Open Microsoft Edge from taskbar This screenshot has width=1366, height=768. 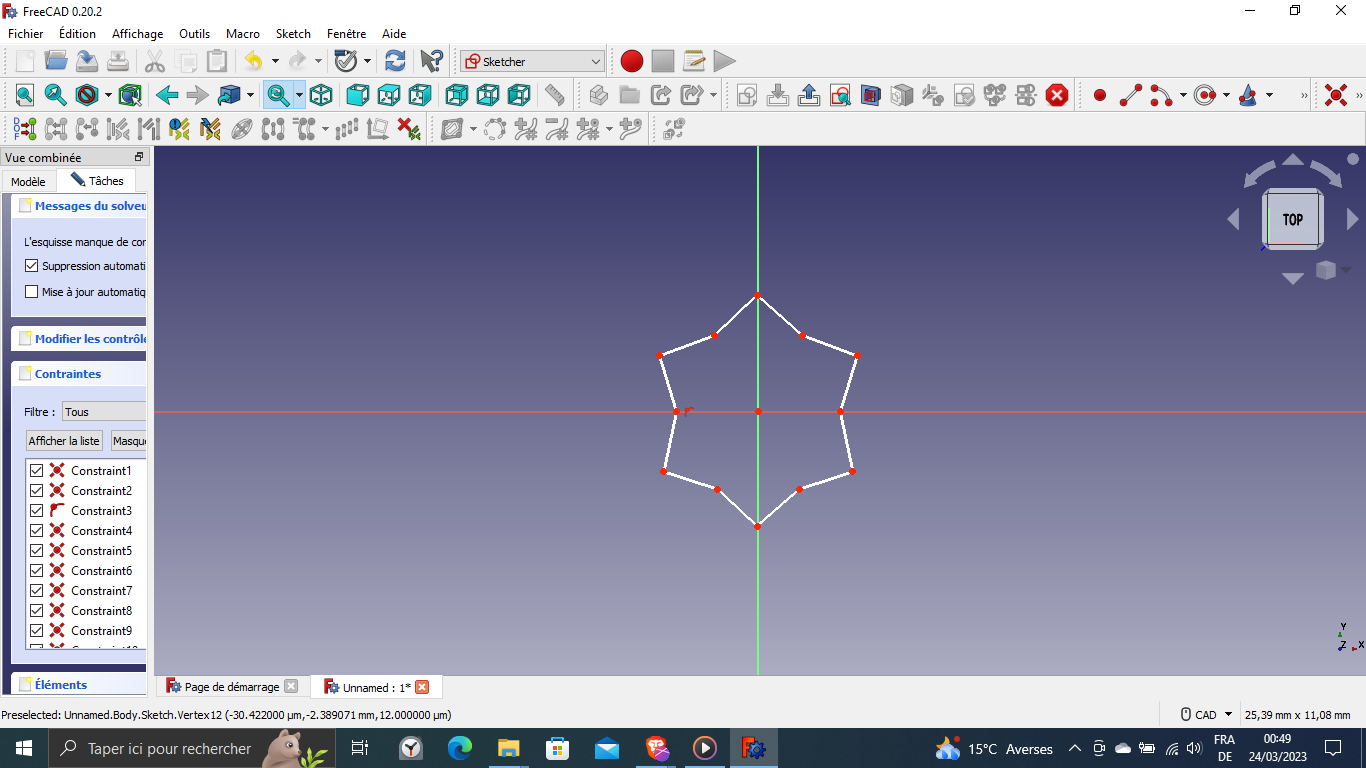point(460,748)
